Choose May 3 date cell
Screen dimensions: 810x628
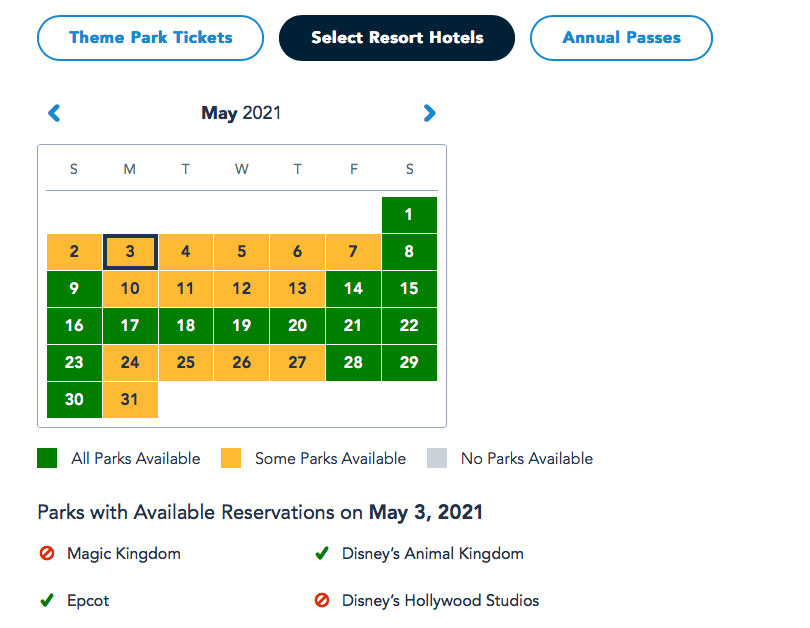(130, 252)
